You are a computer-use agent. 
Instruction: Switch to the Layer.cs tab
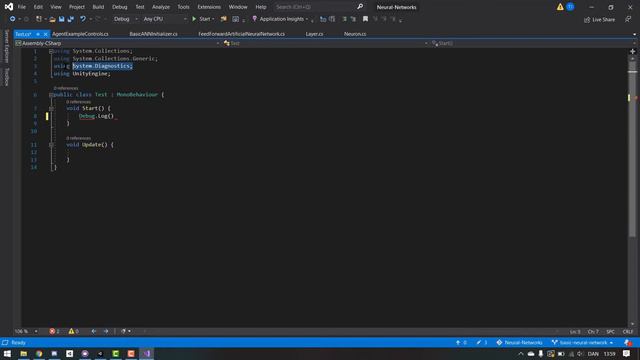tap(314, 34)
